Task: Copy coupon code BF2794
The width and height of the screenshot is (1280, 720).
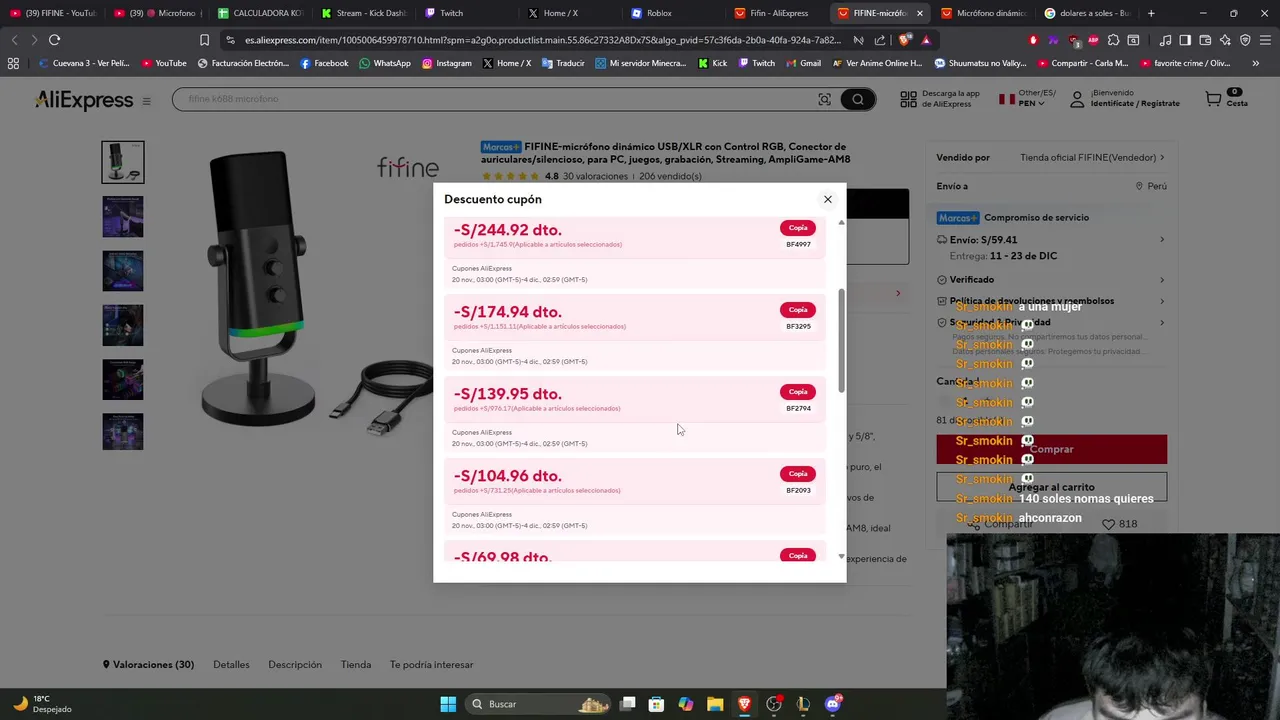Action: 798,392
